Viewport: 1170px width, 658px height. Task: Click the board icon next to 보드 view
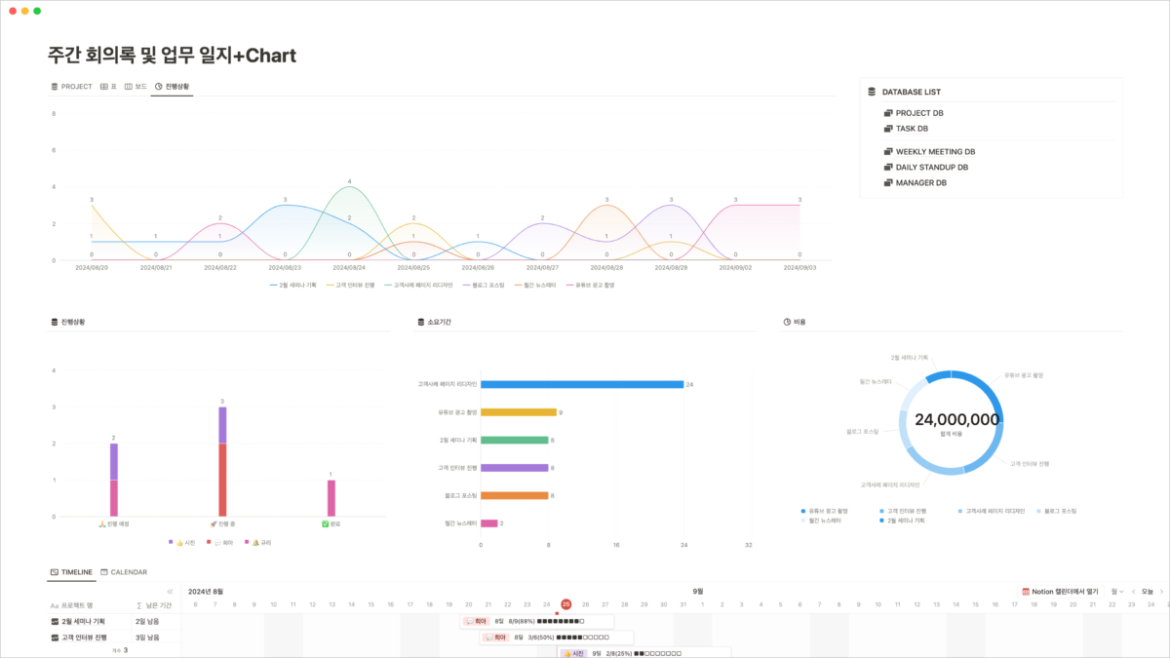(127, 86)
